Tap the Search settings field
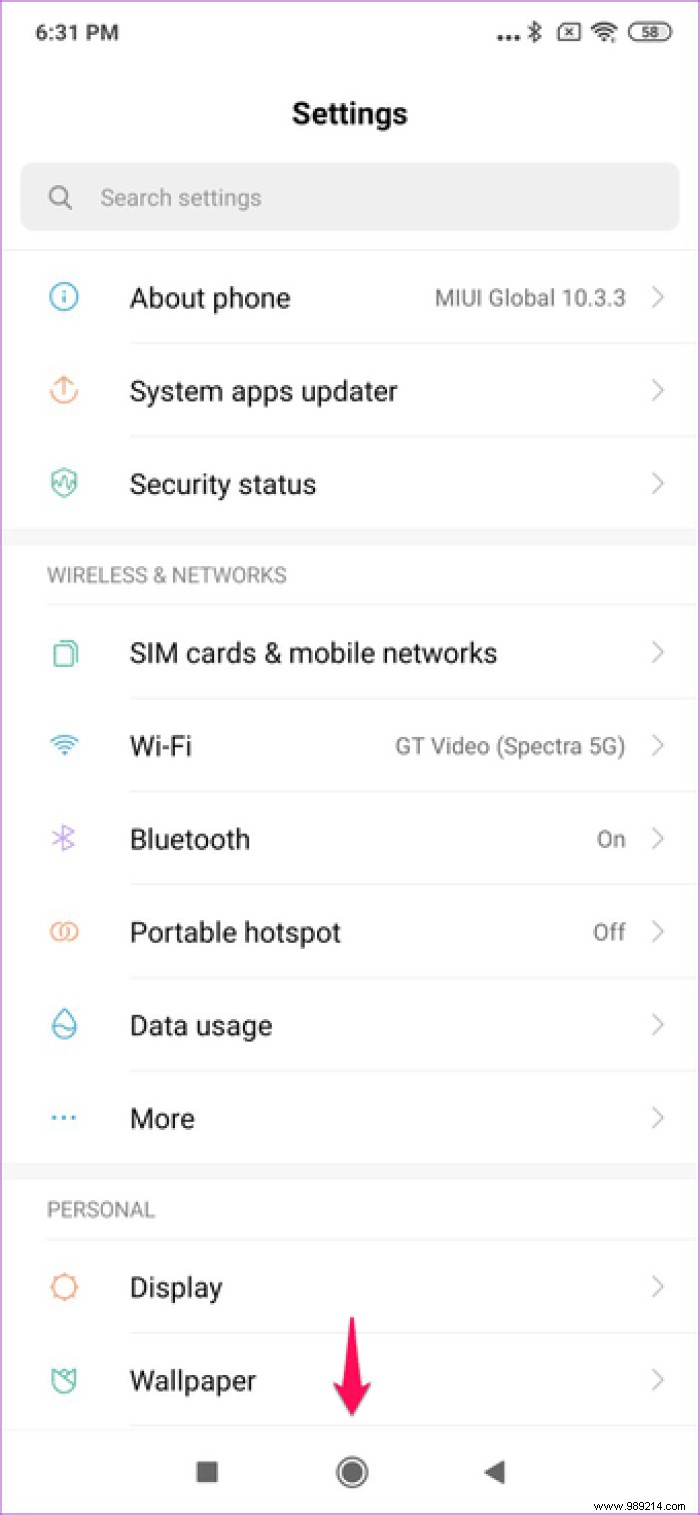 (350, 197)
